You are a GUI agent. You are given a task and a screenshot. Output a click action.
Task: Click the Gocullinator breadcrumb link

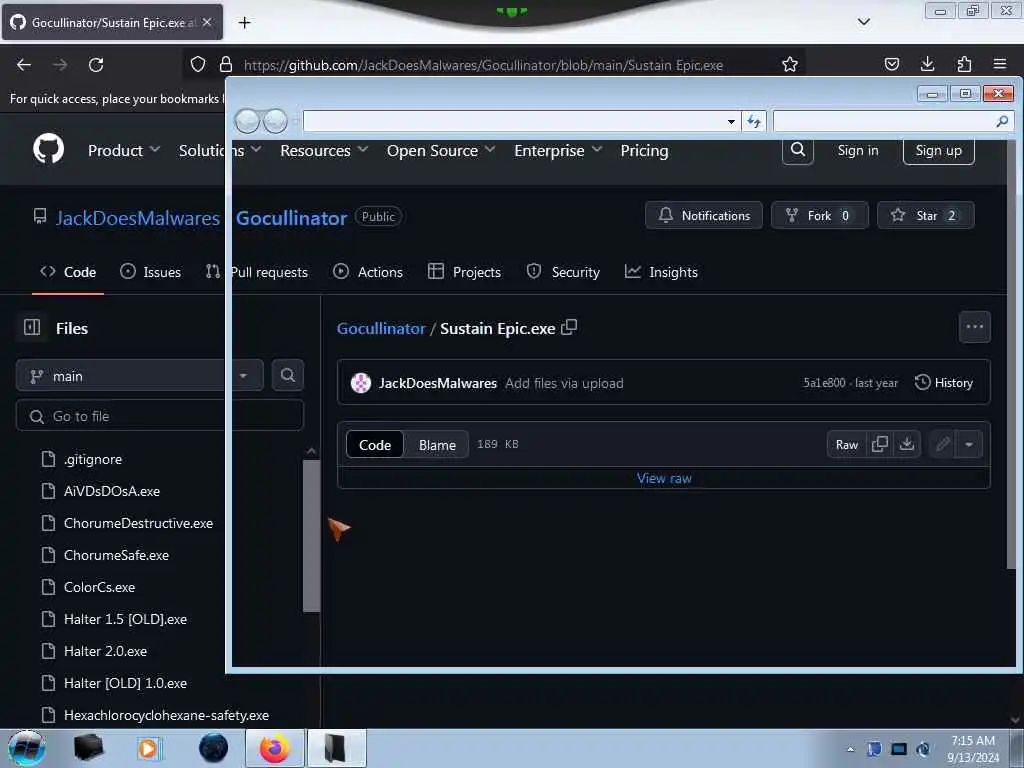point(381,328)
